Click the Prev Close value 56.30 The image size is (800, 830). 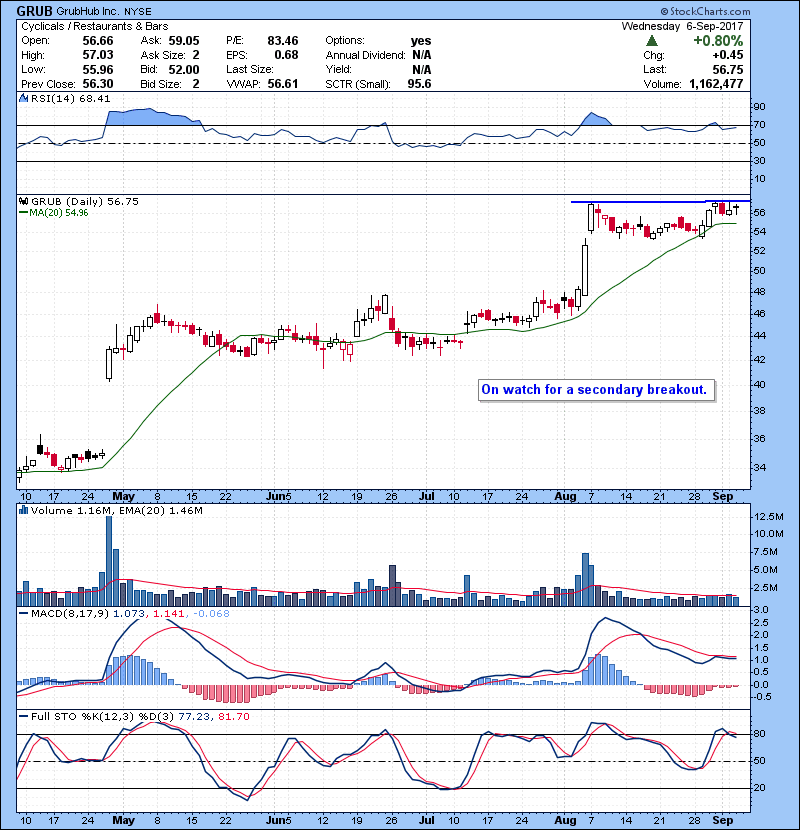[x=98, y=84]
